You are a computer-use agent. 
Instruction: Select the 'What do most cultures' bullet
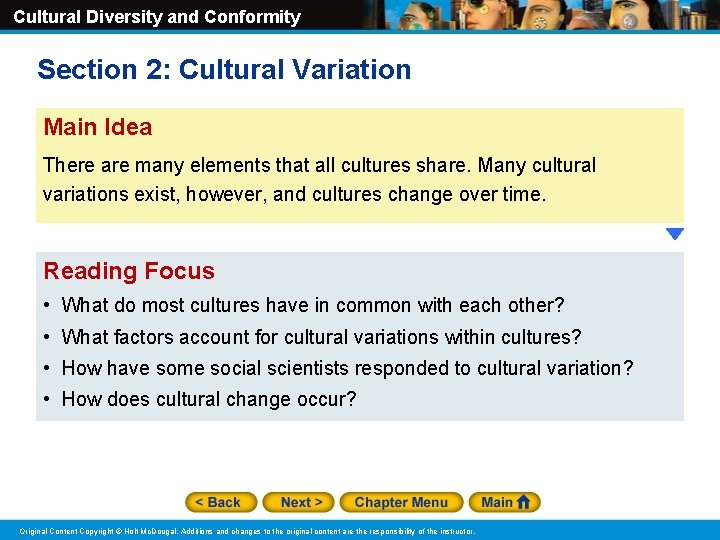click(313, 305)
